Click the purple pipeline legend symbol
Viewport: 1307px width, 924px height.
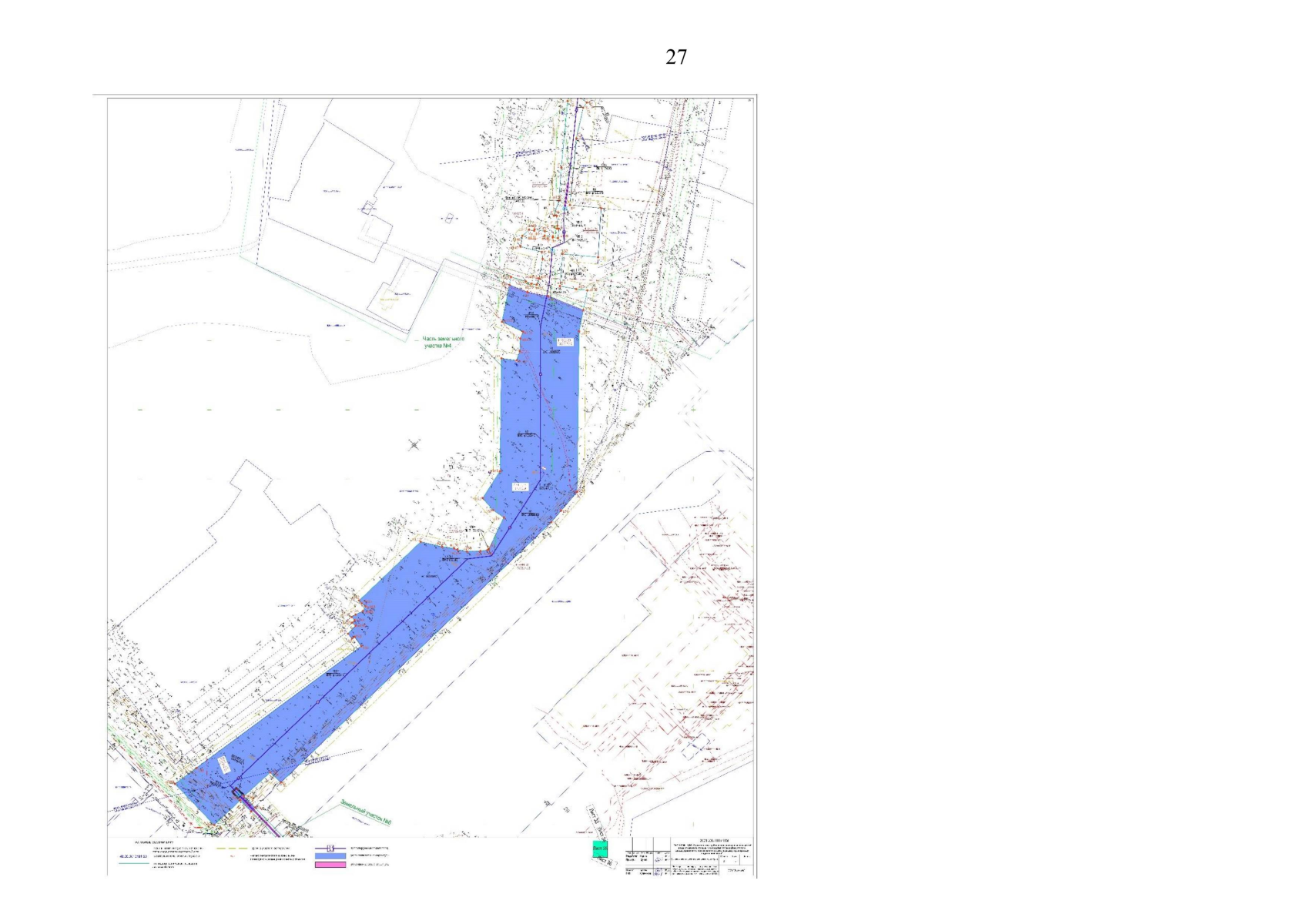(x=330, y=848)
